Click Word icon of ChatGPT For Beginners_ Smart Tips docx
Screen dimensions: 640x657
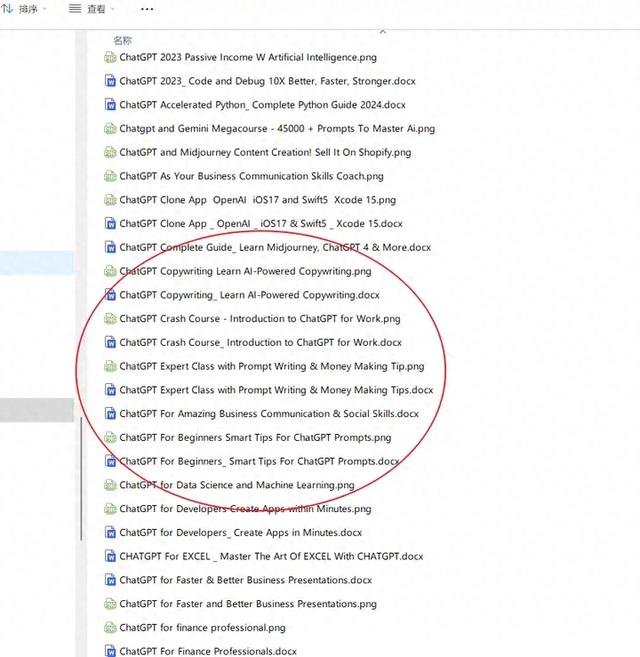[x=110, y=461]
